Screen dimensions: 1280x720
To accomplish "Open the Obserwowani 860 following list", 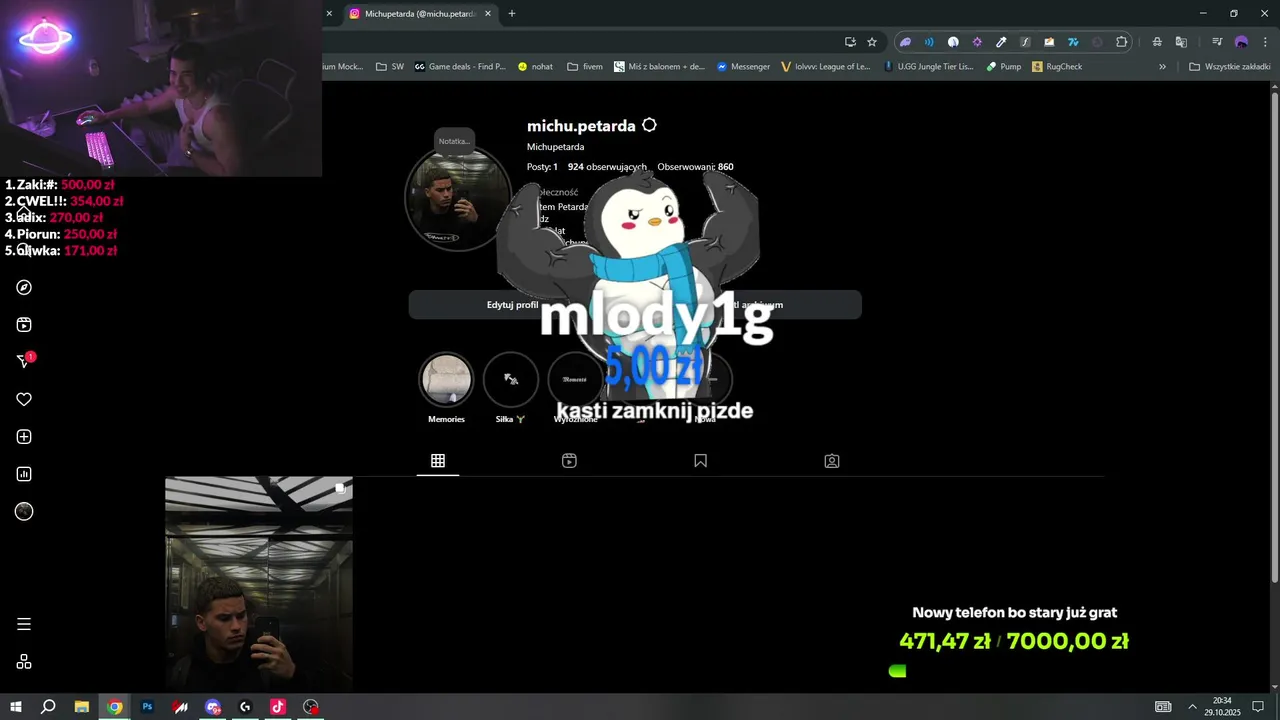I will [695, 167].
